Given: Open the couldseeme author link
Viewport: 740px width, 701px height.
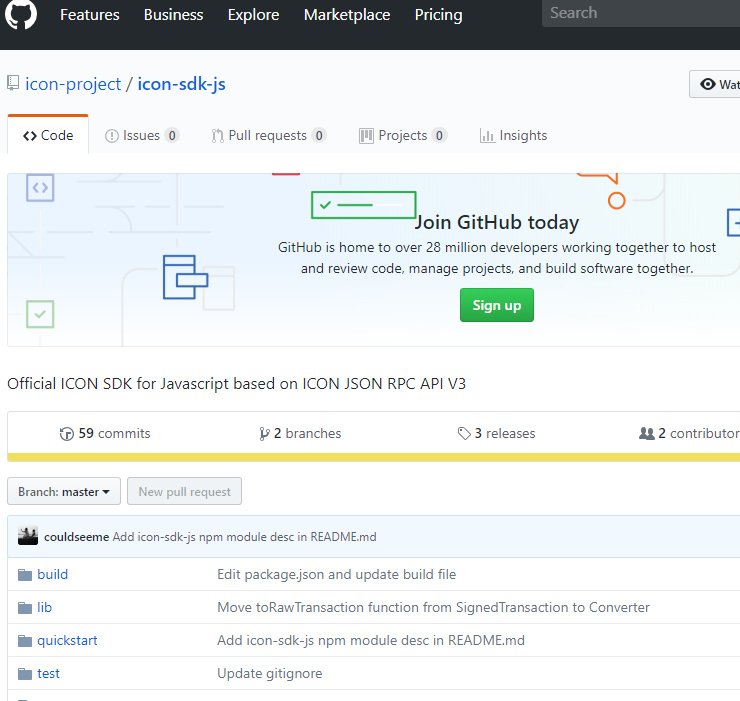Looking at the screenshot, I should pyautogui.click(x=76, y=537).
